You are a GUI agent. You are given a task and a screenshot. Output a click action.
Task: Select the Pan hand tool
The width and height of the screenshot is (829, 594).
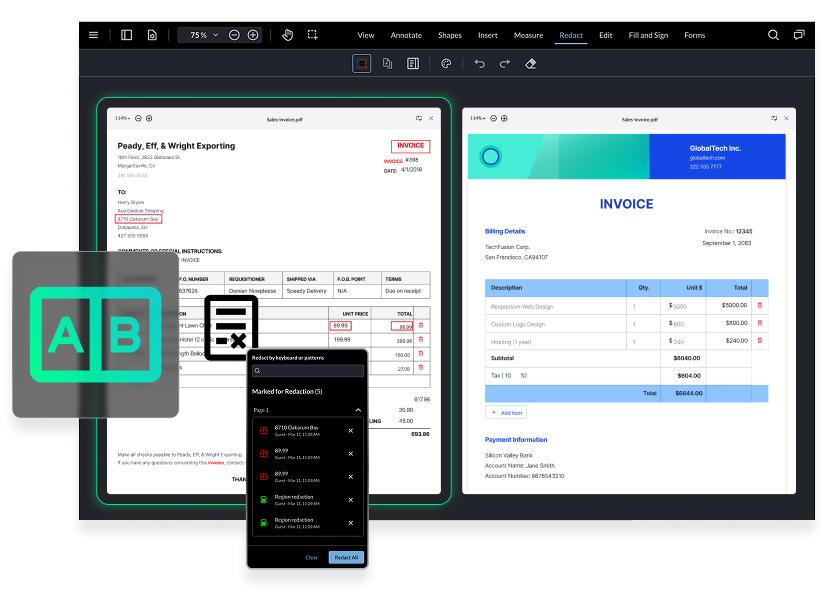288,35
